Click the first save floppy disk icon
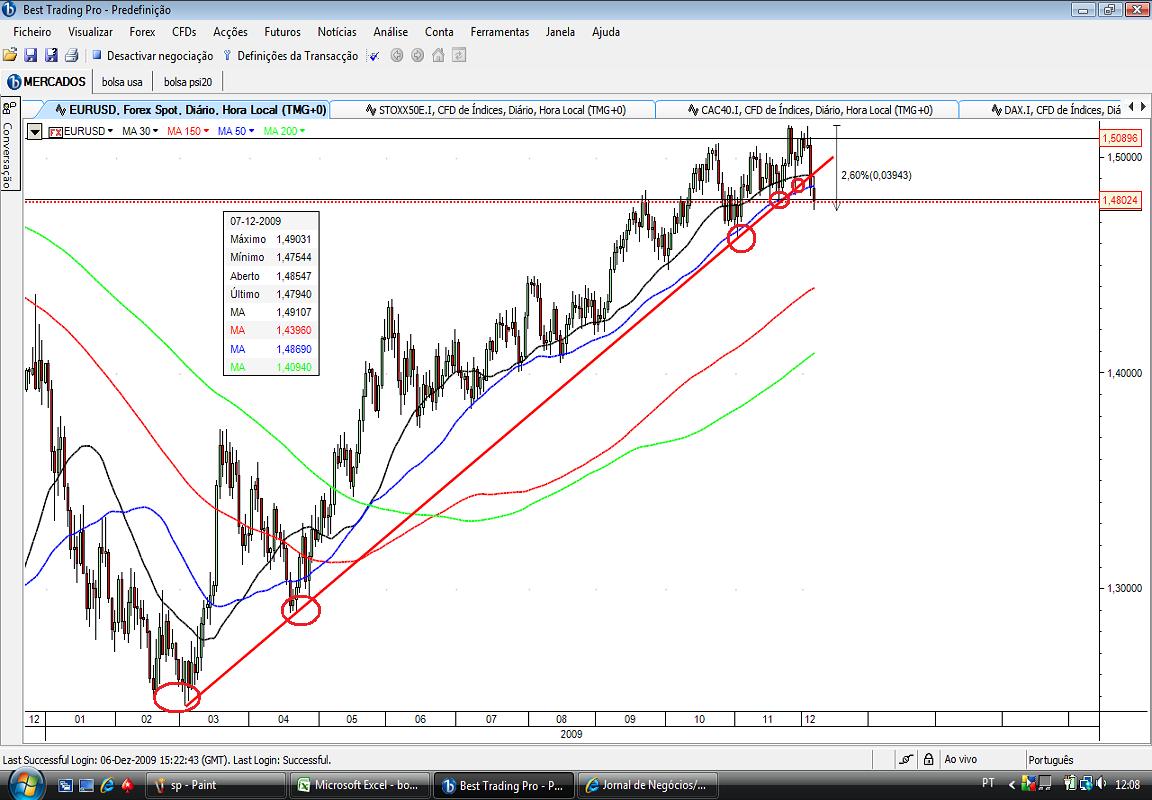Viewport: 1152px width, 800px height. (30, 55)
